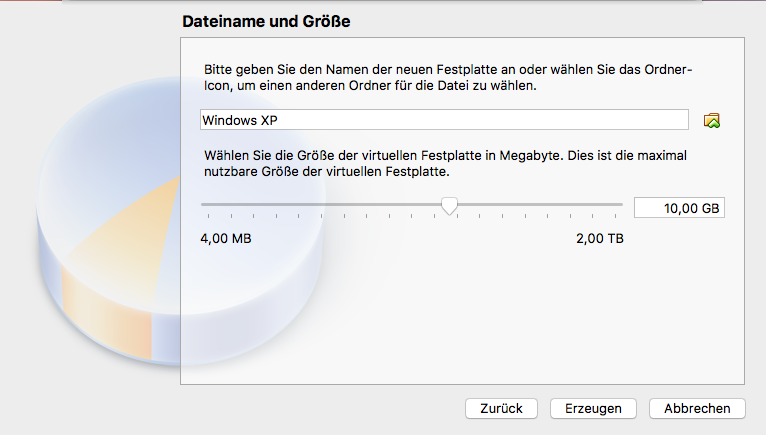
Task: Click the Dateiname und Größe heading
Action: tap(266, 20)
